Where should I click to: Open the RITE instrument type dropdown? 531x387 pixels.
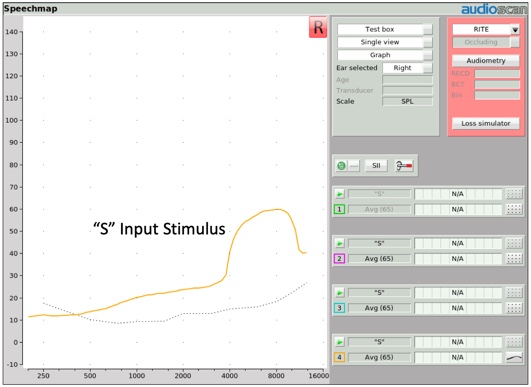pos(486,29)
